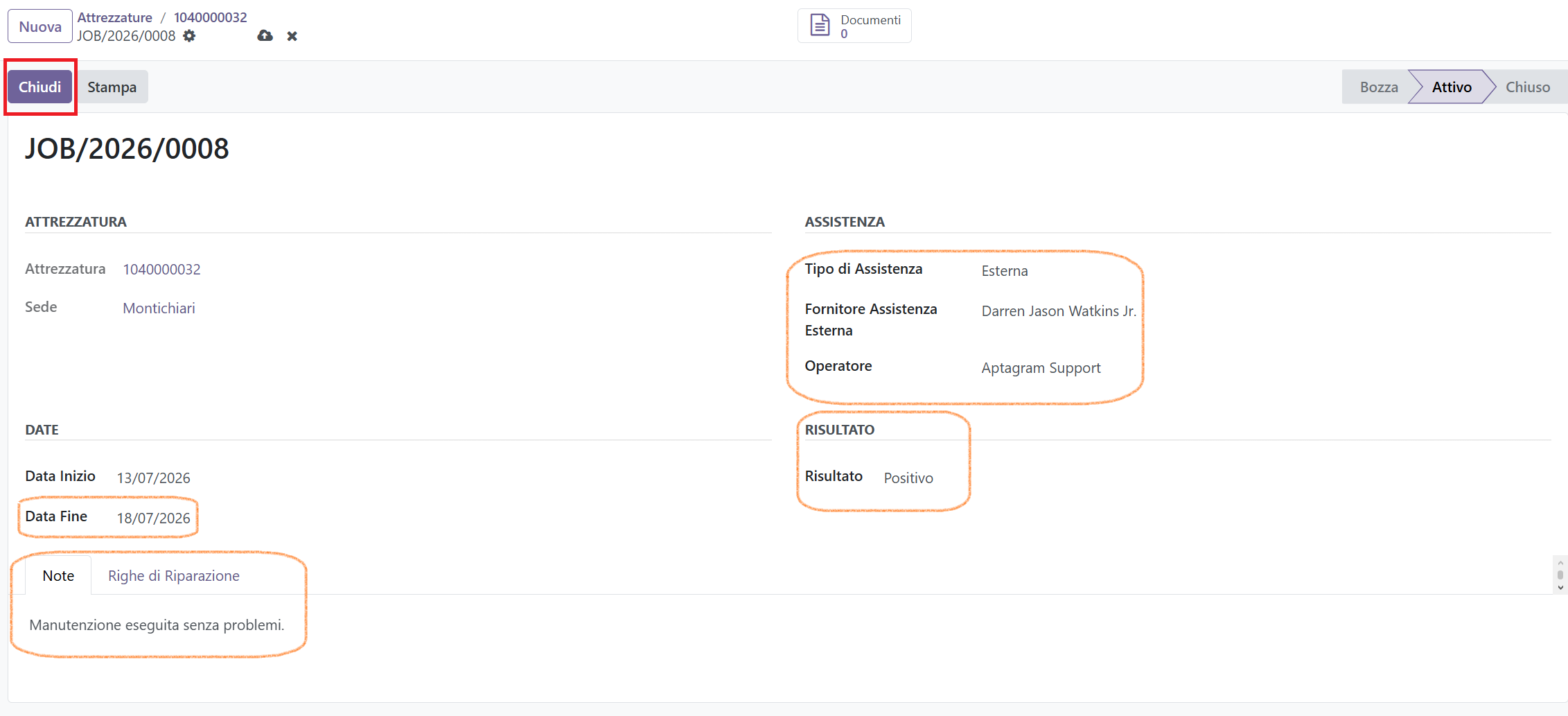Image resolution: width=1568 pixels, height=716 pixels.
Task: Click the Data Fine field 18/07/2026
Action: click(153, 518)
